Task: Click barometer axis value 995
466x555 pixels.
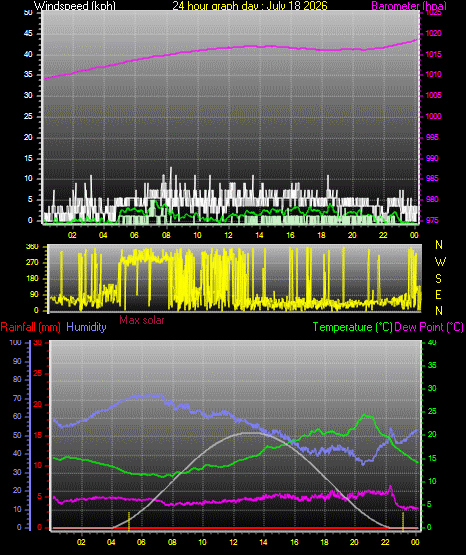Action: coord(432,137)
